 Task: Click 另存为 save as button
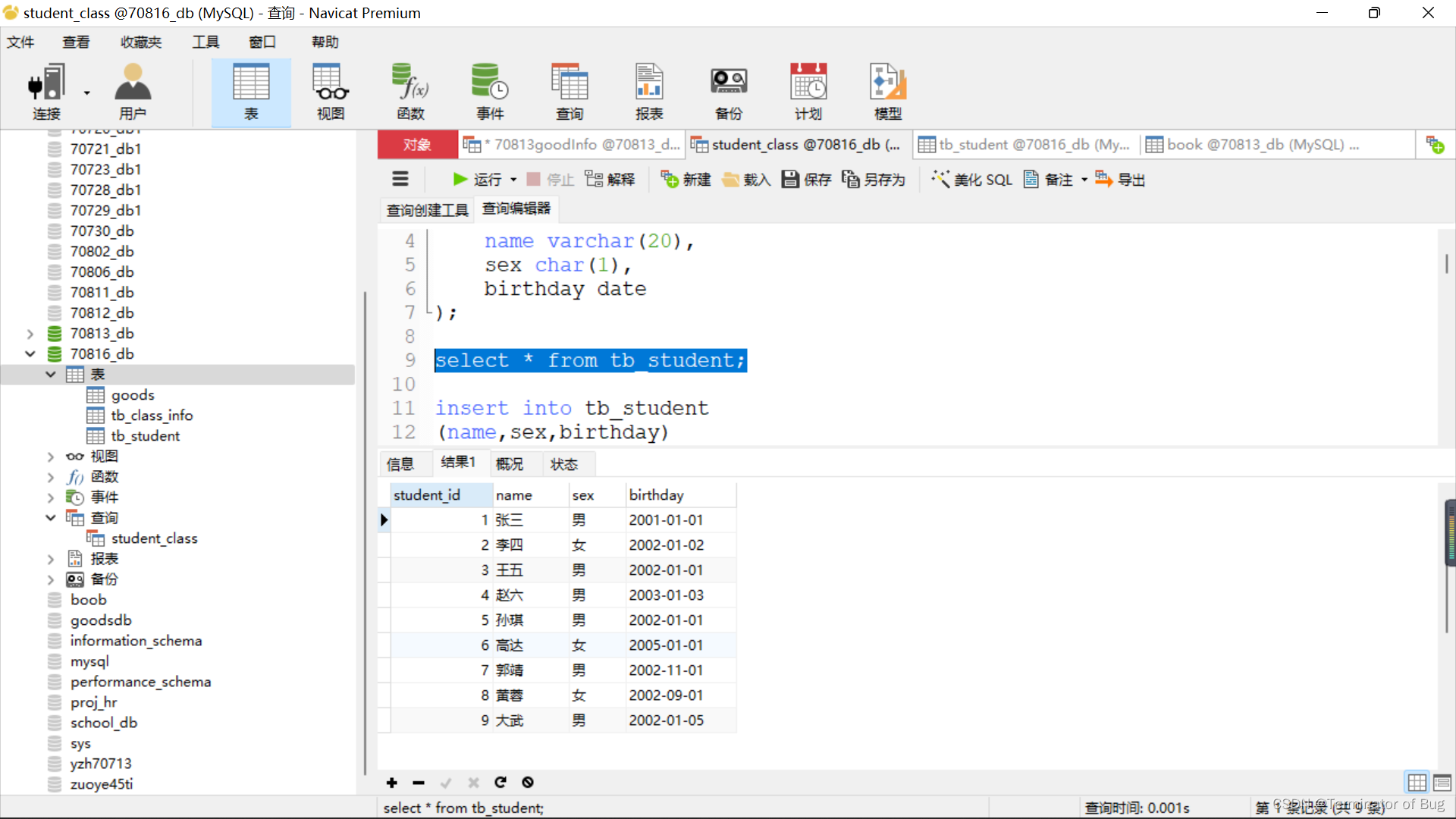[x=874, y=179]
